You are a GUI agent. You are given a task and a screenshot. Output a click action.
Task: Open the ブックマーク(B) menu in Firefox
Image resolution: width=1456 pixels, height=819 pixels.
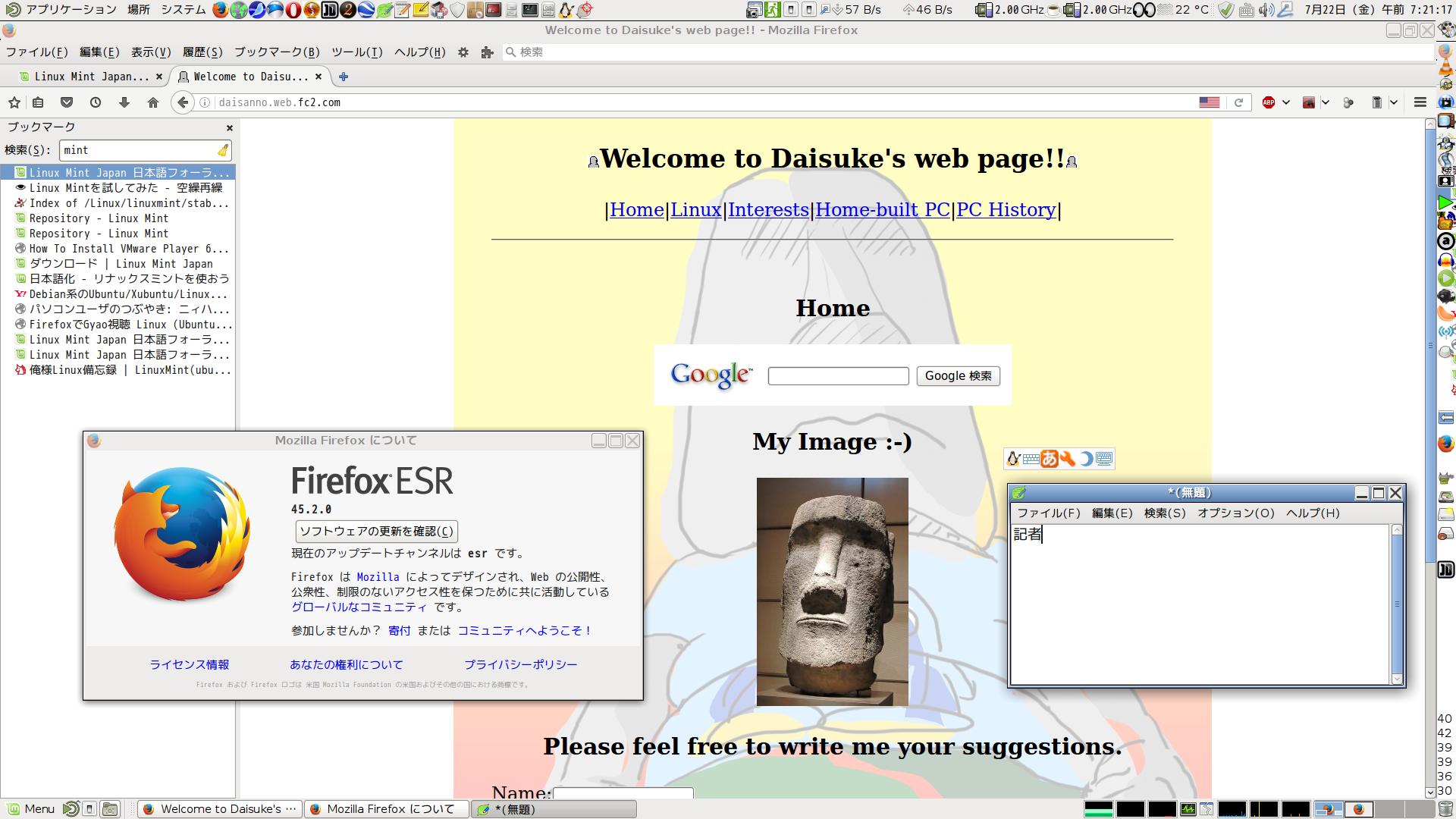coord(277,52)
